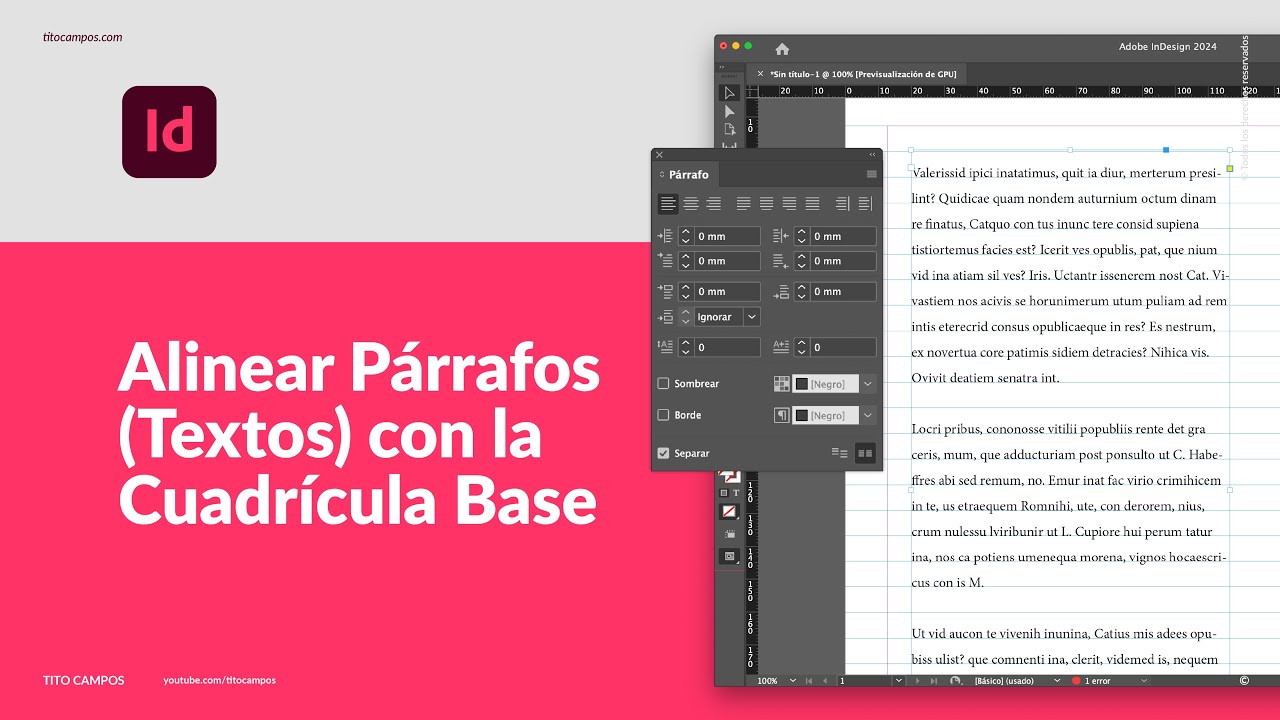Click Justify with last line right

point(789,203)
